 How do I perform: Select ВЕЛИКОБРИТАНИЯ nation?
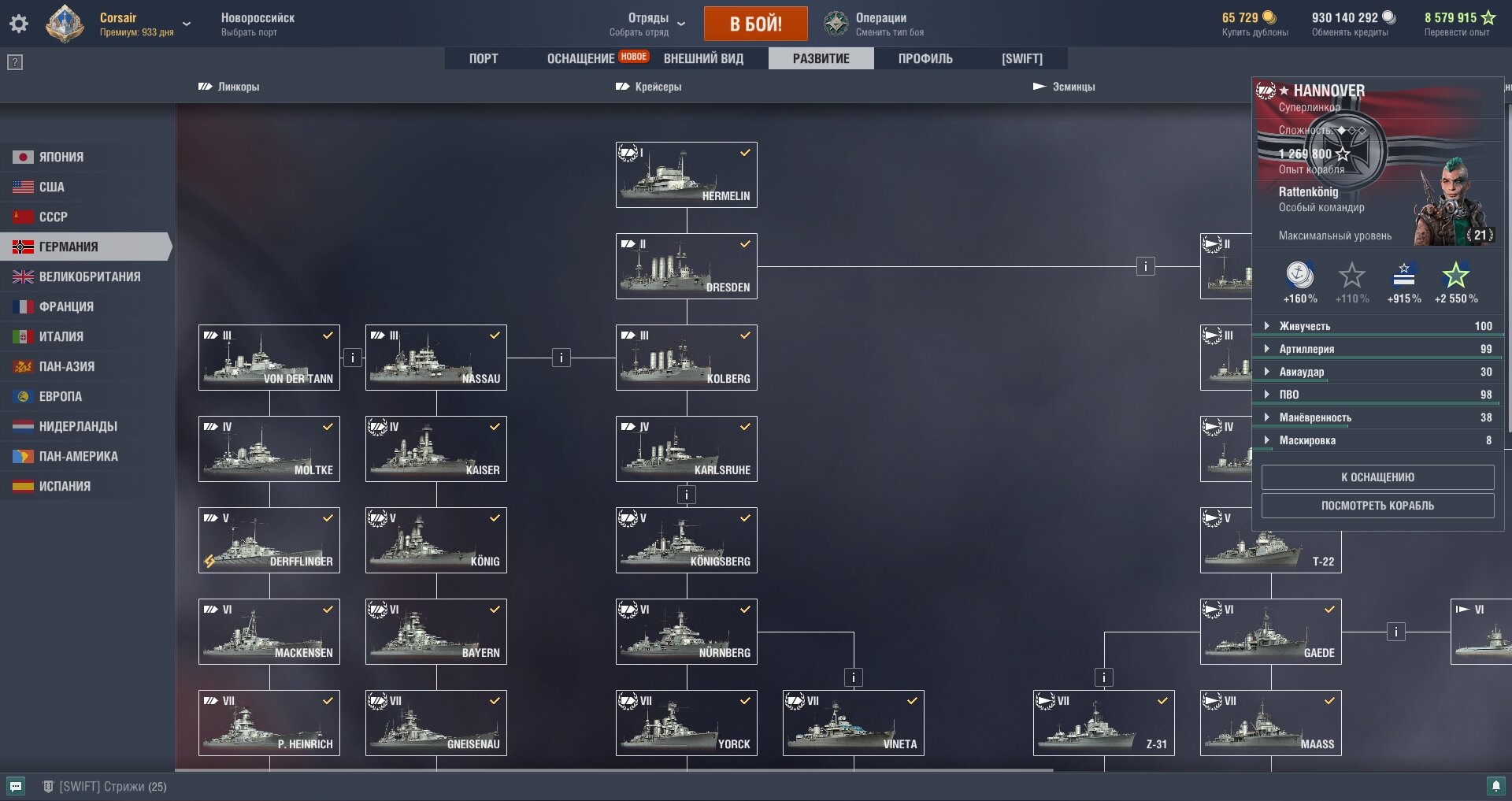tap(87, 276)
